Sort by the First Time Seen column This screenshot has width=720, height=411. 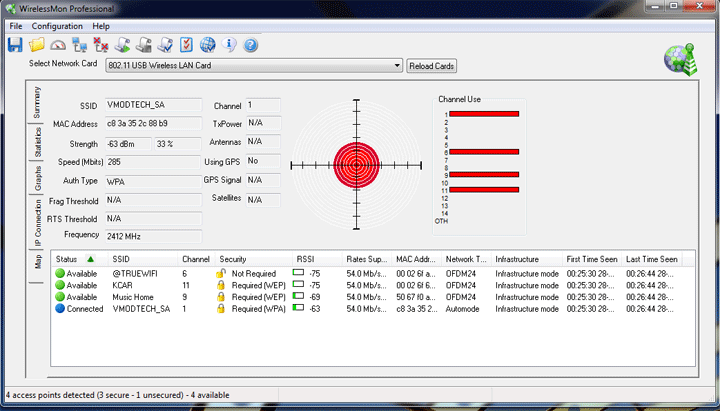592,259
